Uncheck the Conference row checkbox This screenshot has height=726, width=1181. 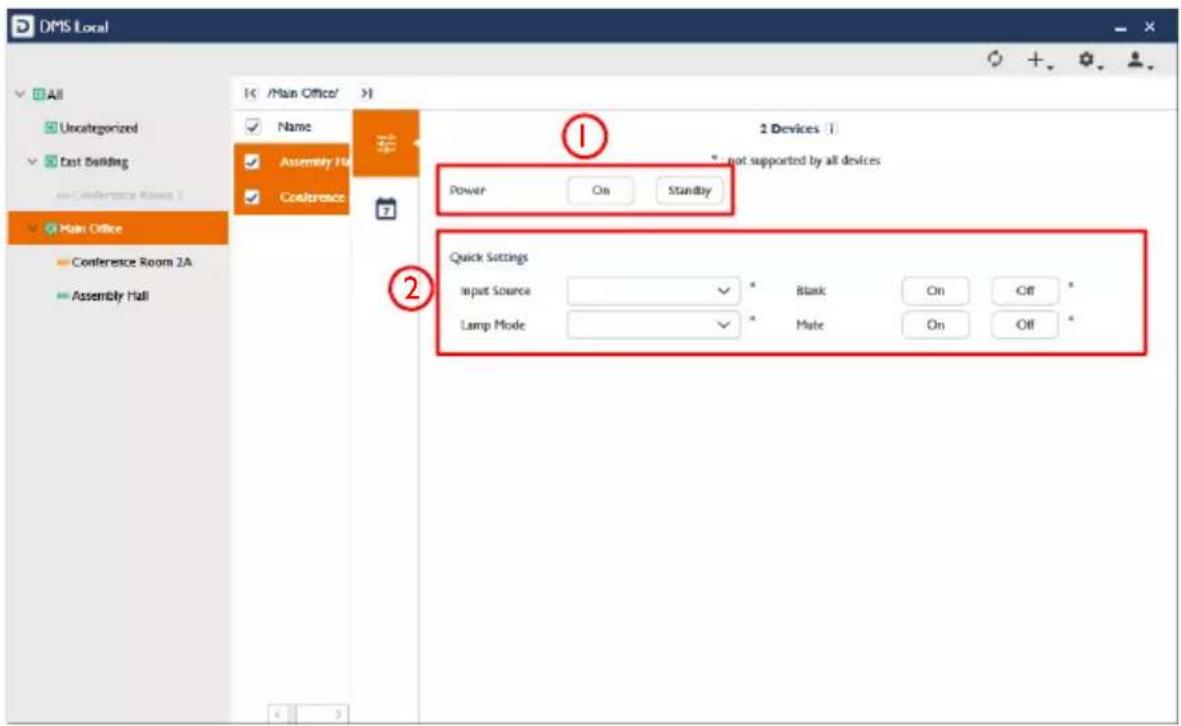(252, 197)
